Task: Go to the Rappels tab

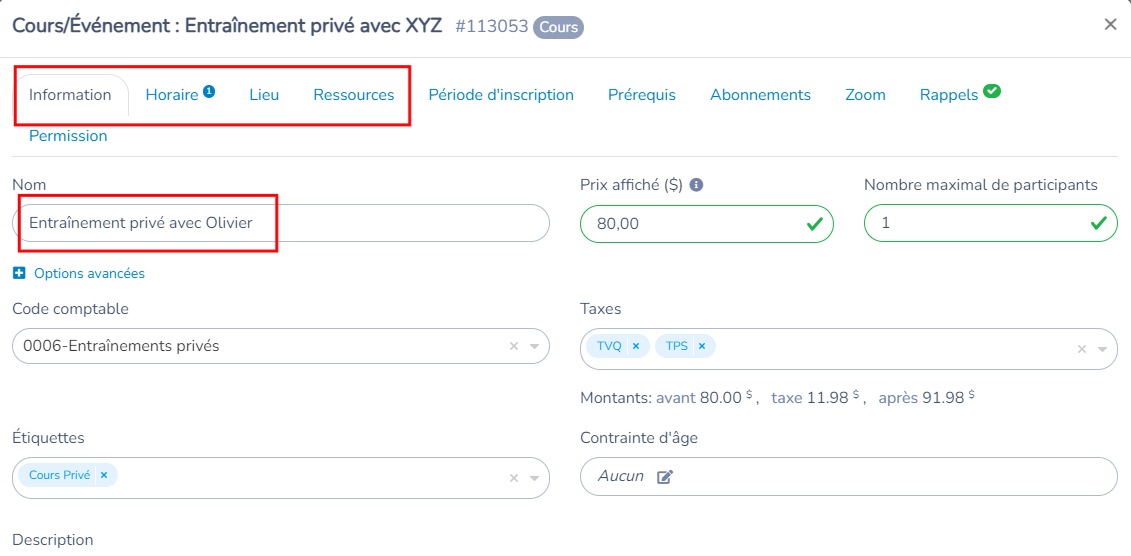Action: [948, 95]
